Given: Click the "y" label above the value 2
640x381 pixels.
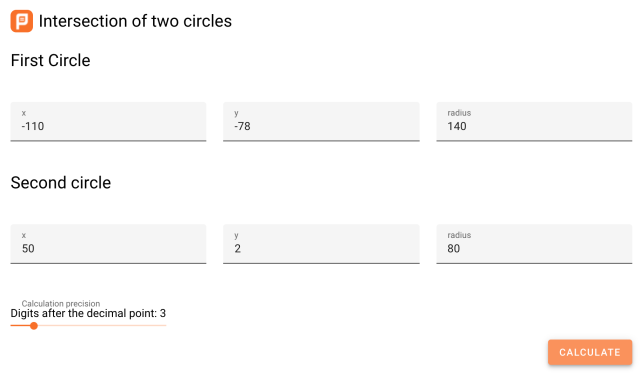Looking at the screenshot, I should point(236,236).
